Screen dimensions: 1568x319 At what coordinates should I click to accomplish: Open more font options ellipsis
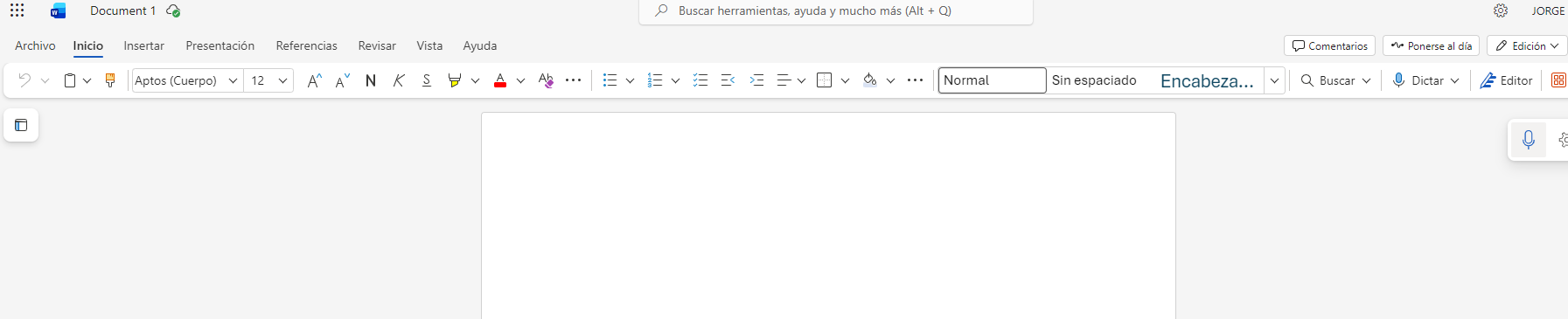574,80
